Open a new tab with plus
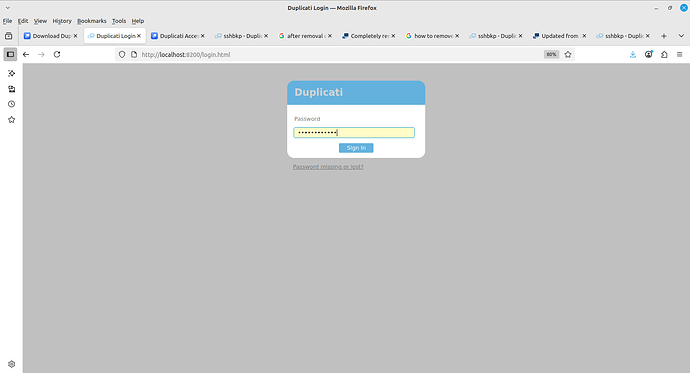The width and height of the screenshot is (690, 373). 664,36
